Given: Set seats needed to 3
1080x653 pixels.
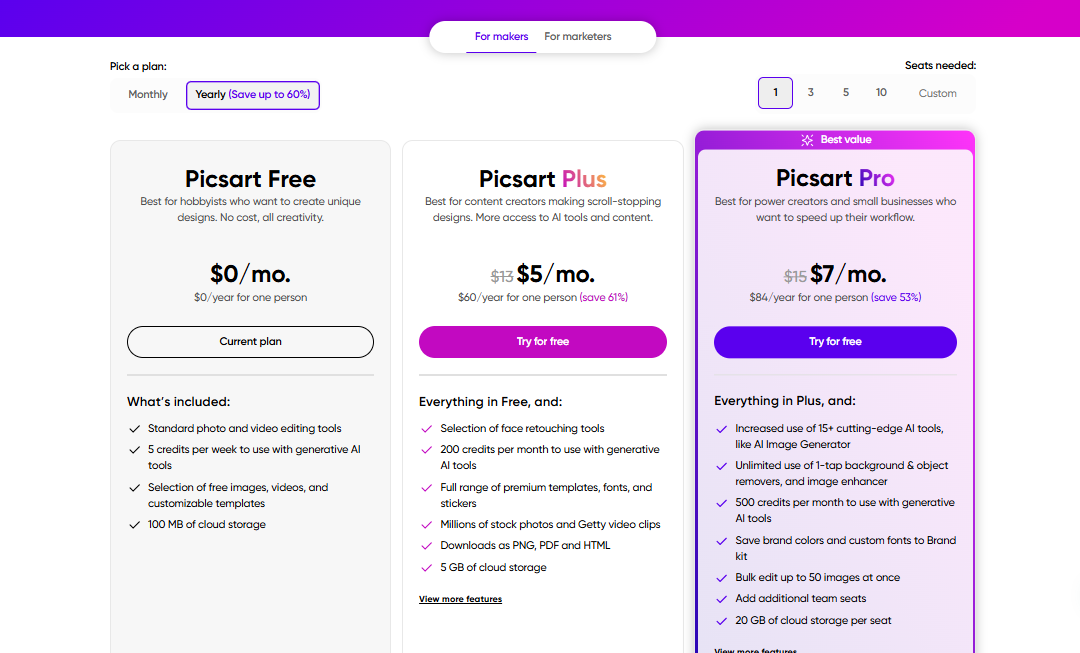Looking at the screenshot, I should pyautogui.click(x=811, y=93).
